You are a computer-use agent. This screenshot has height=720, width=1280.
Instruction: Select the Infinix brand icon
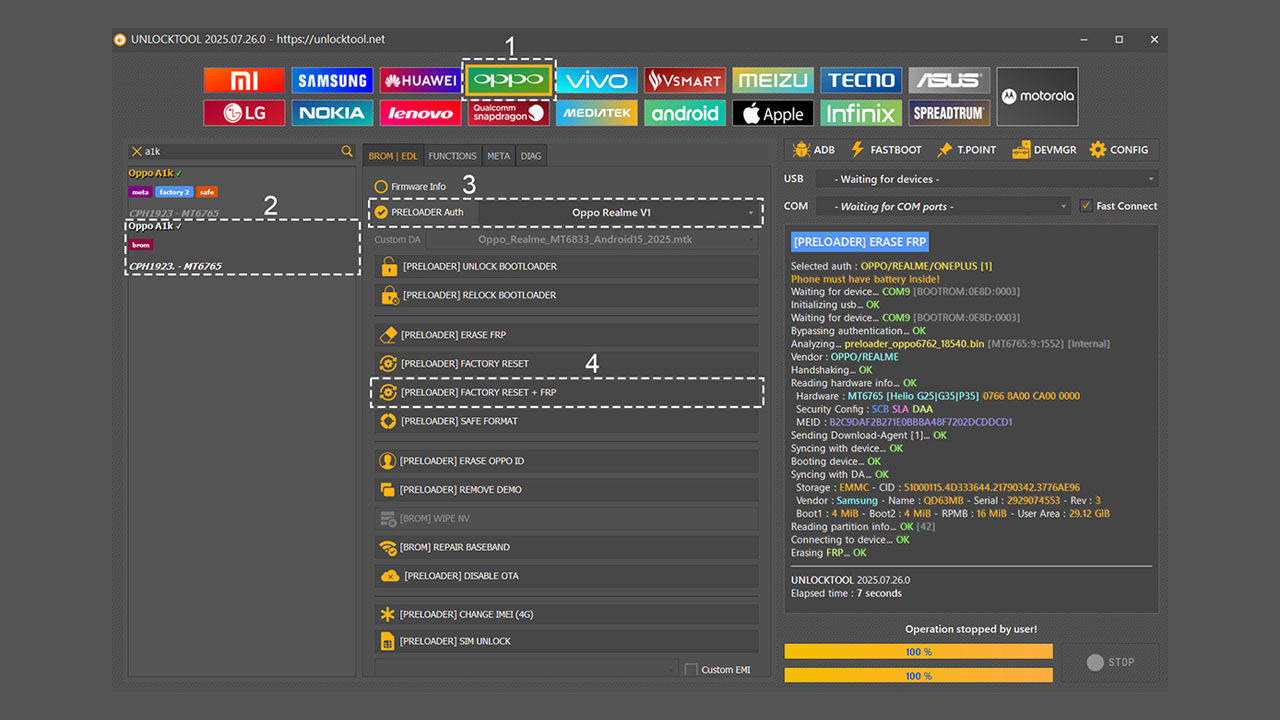861,113
